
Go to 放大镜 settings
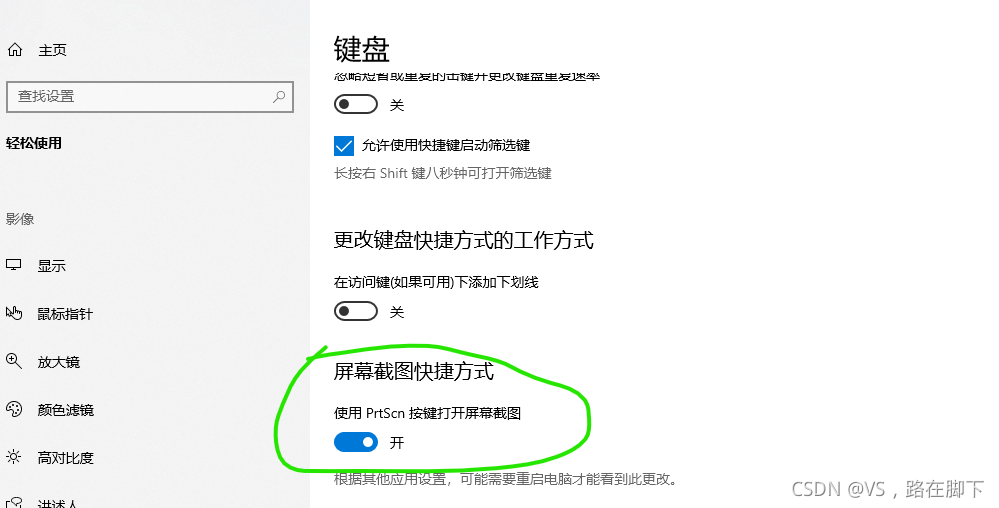59,362
